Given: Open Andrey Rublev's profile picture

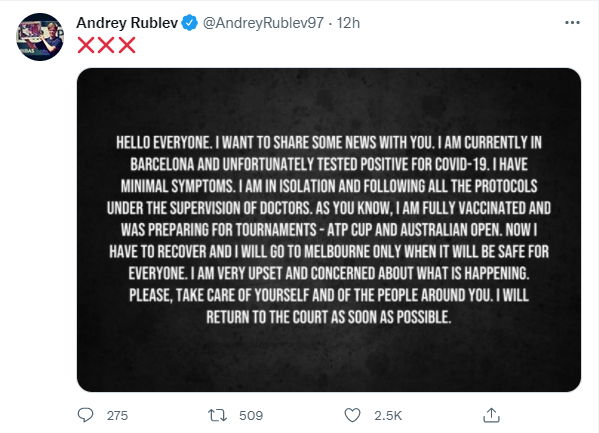Looking at the screenshot, I should click(40, 37).
